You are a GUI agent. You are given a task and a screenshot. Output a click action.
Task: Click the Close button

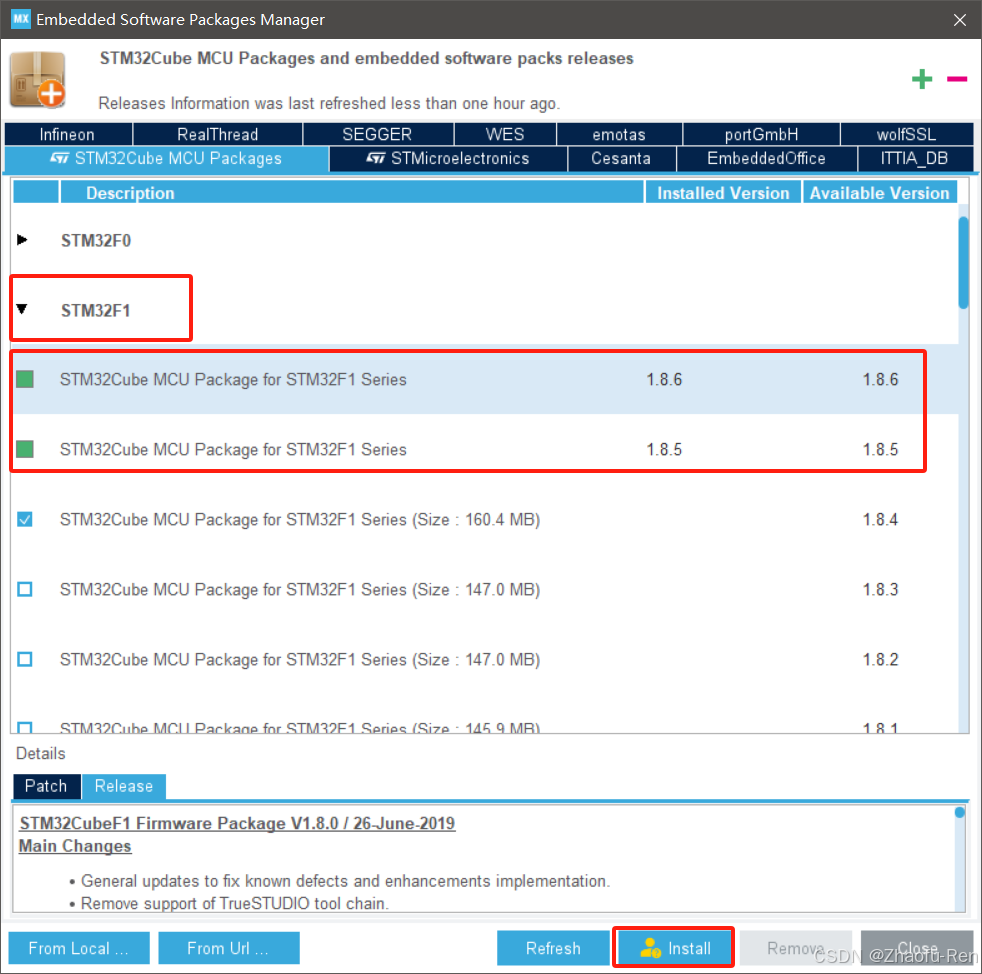[x=917, y=948]
